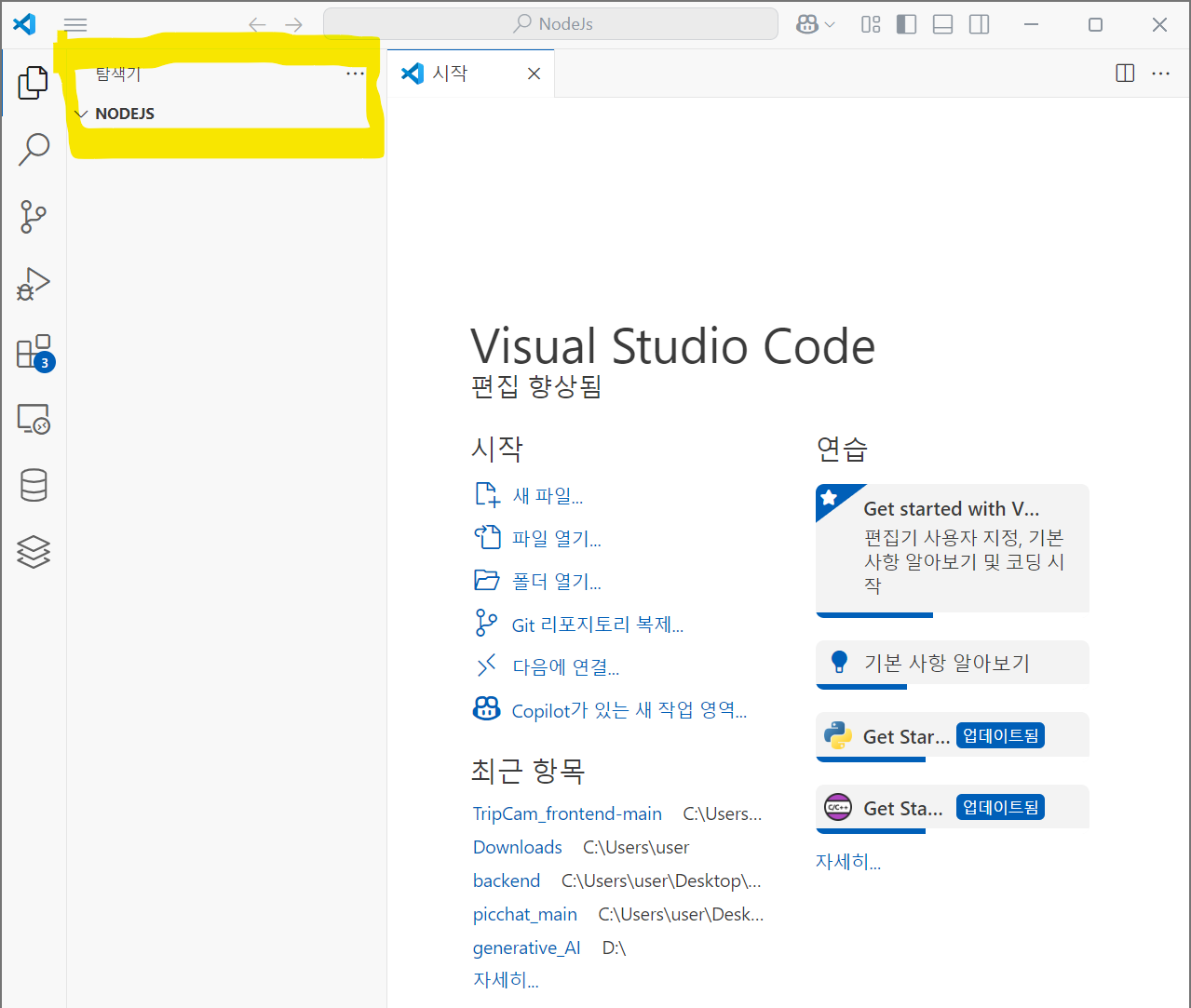Open the Search view icon

tap(34, 149)
